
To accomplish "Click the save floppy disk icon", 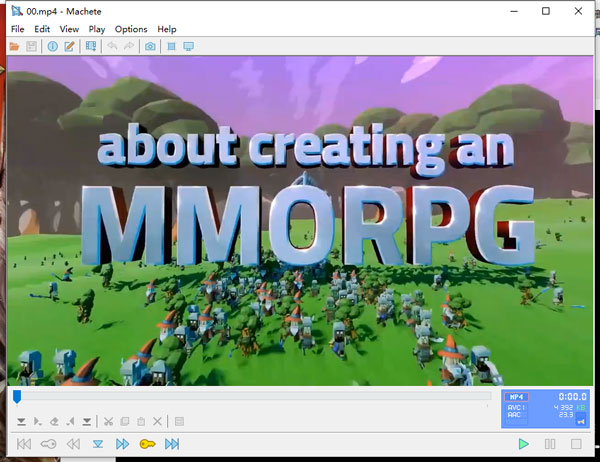I will [31, 47].
